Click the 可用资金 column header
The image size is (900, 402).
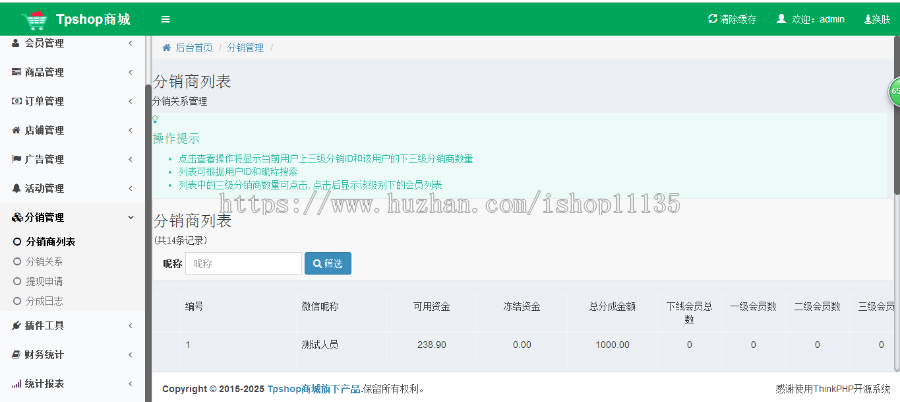(x=432, y=307)
